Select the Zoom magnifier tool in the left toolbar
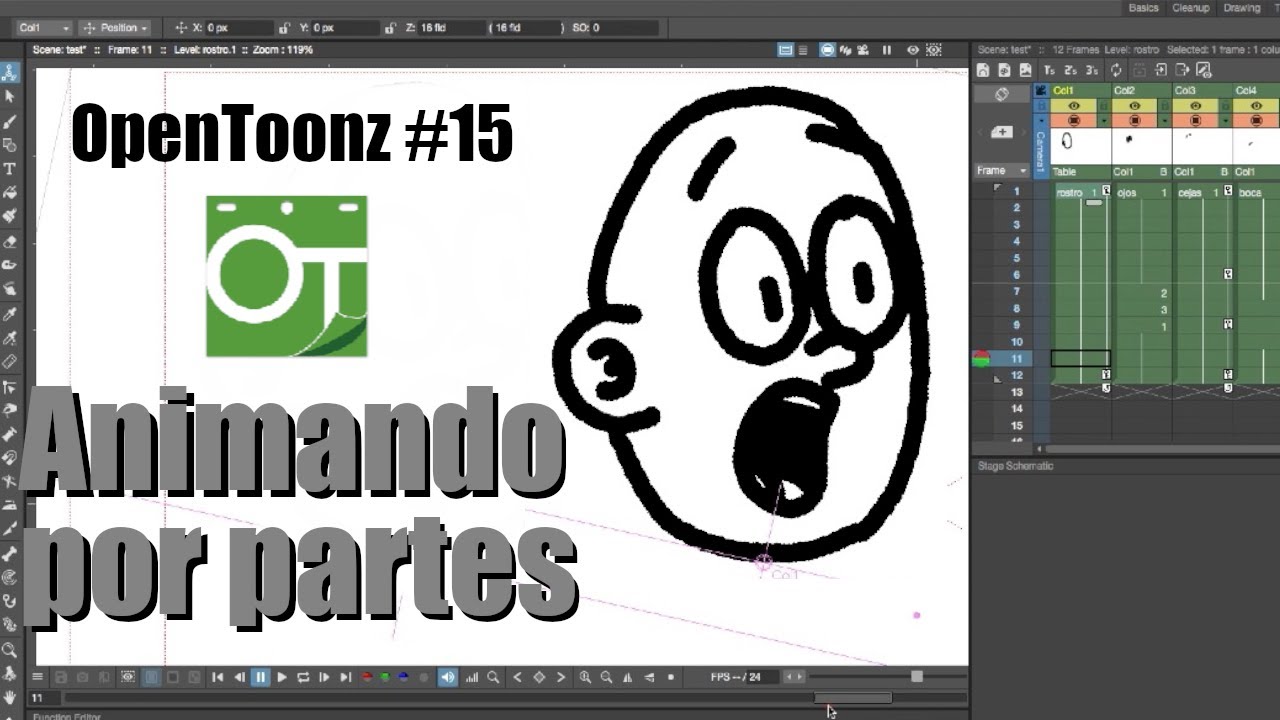The width and height of the screenshot is (1280, 720). click(9, 650)
